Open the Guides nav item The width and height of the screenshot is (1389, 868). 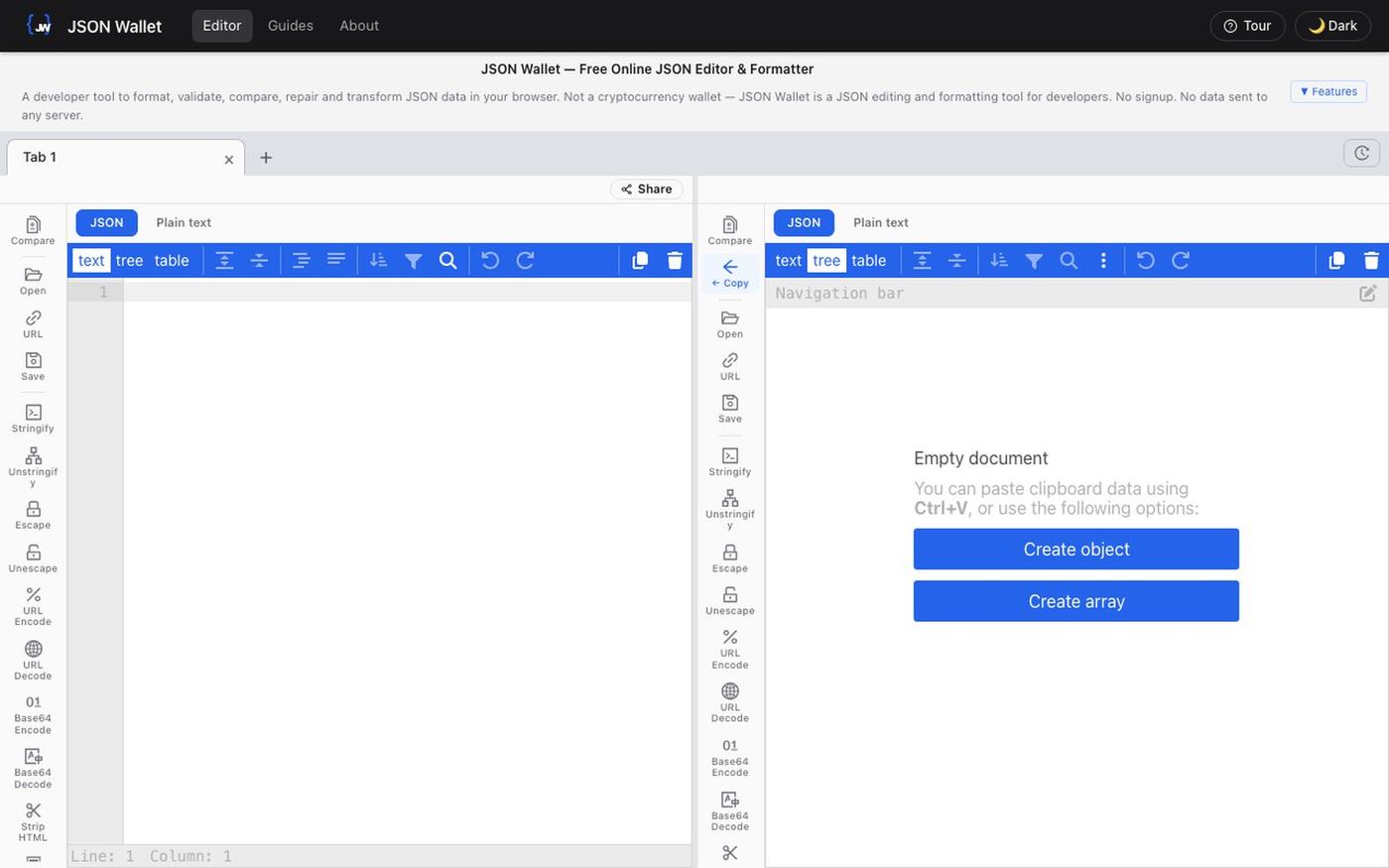pos(291,26)
